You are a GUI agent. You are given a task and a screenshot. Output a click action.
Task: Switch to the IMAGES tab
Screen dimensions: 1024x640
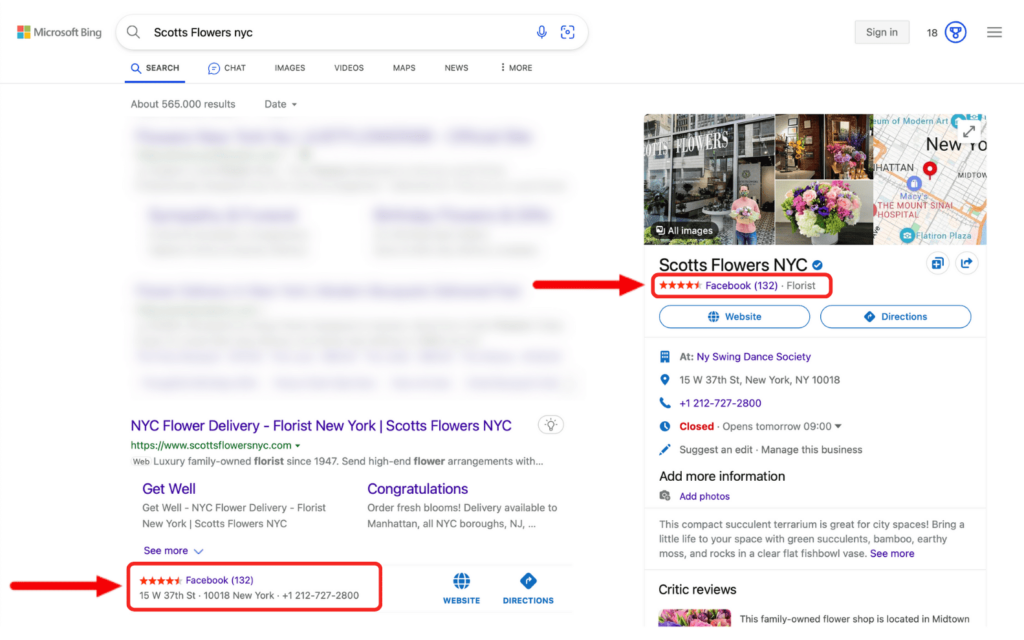pos(289,68)
